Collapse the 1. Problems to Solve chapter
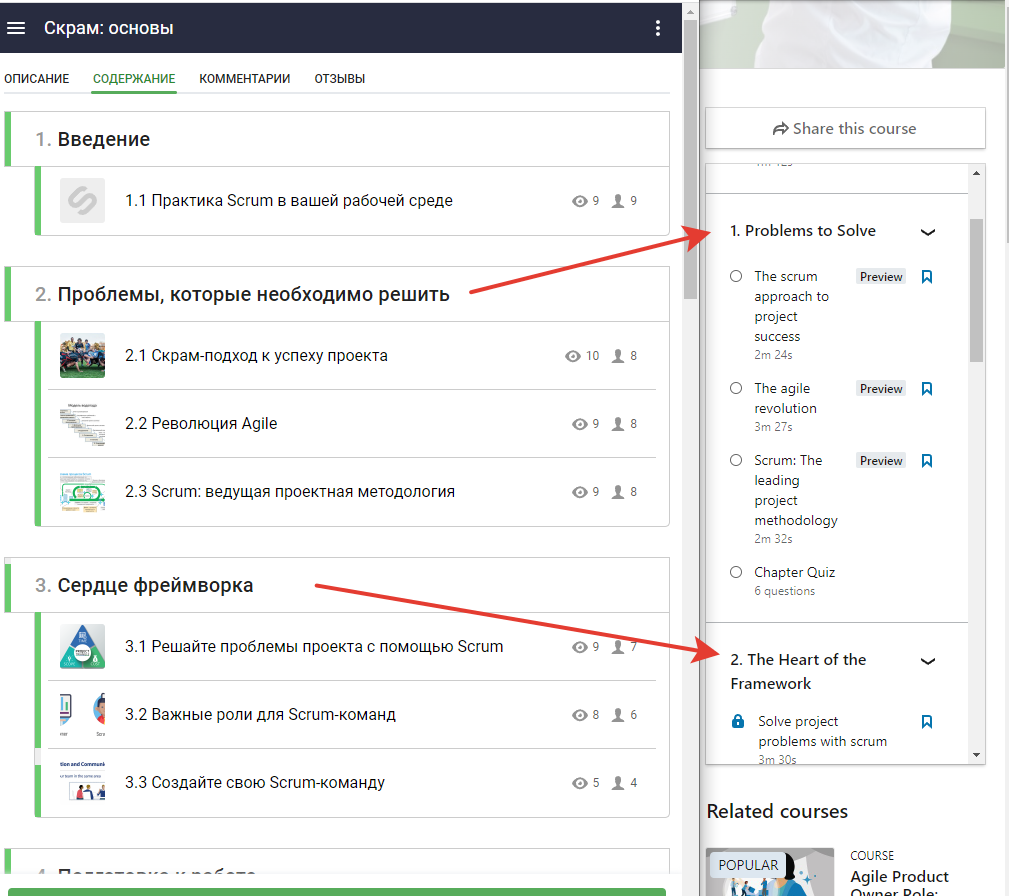The width and height of the screenshot is (1009, 896). [x=927, y=232]
